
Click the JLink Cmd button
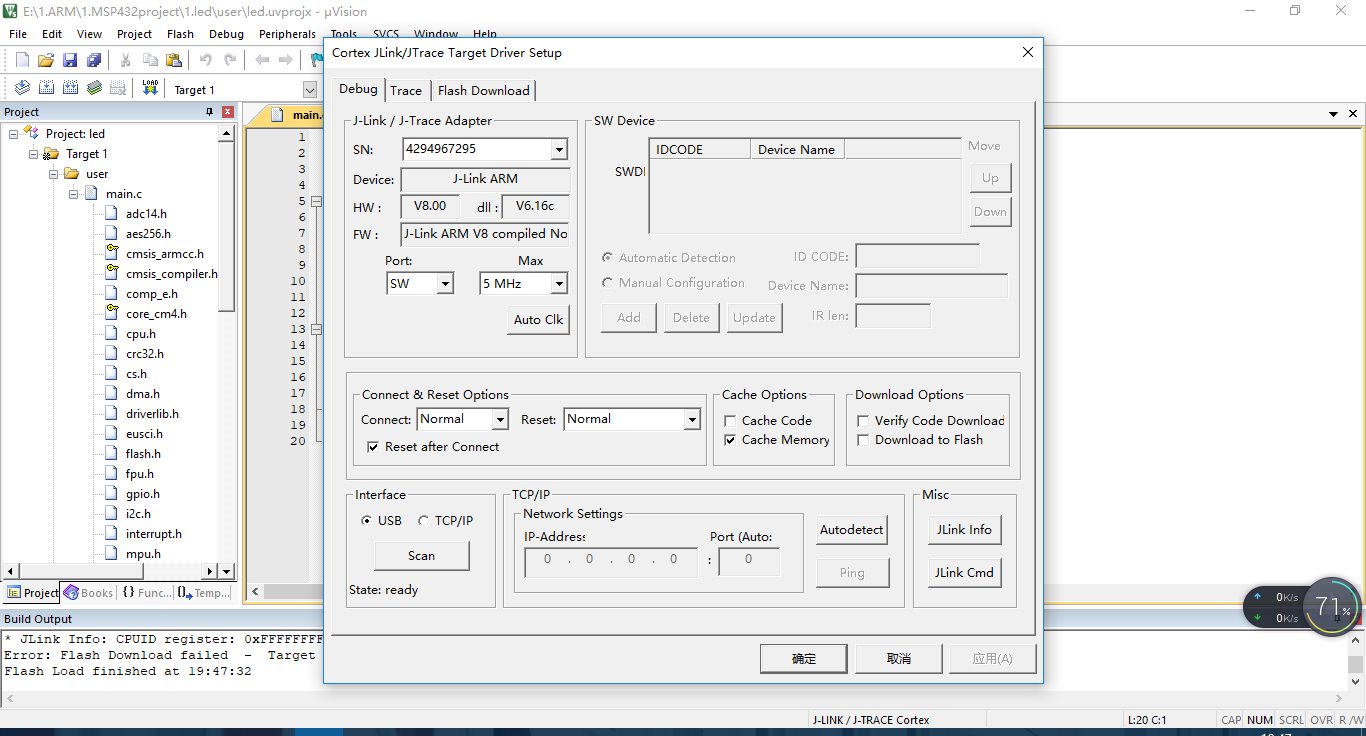point(964,573)
